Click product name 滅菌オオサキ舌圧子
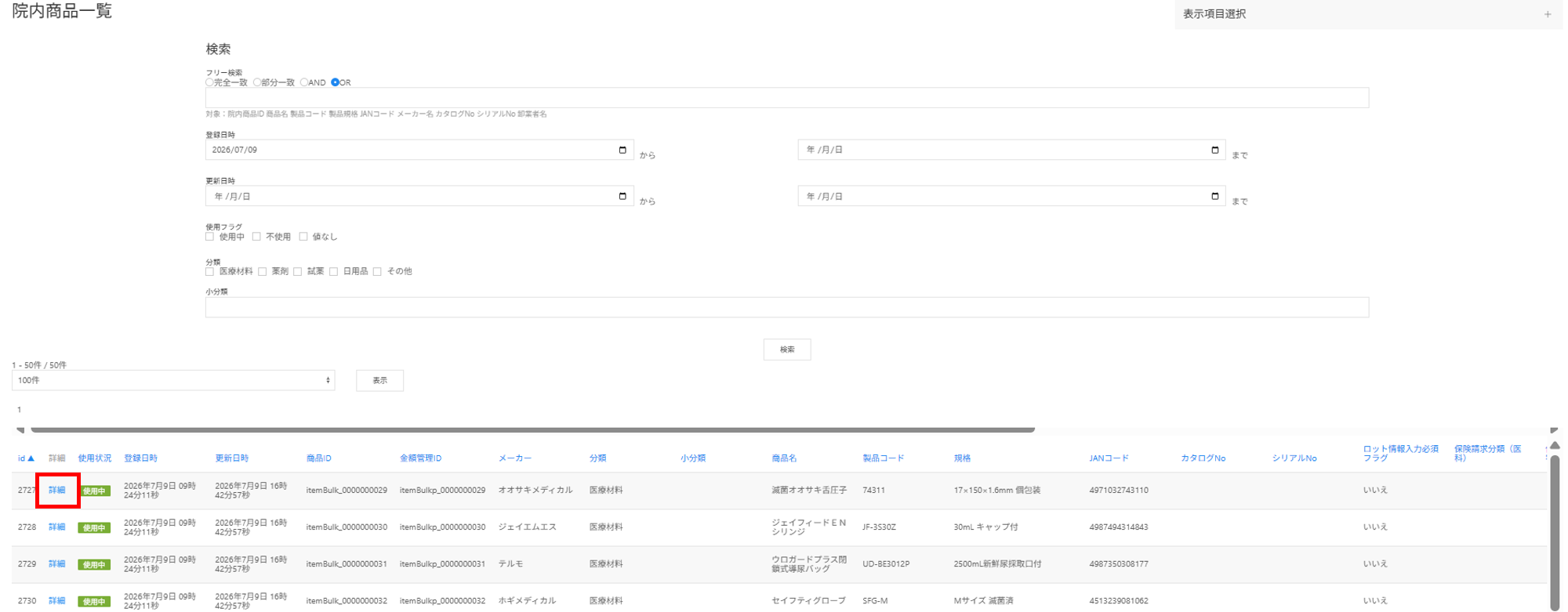Viewport: 1568px width, 612px height. [809, 491]
